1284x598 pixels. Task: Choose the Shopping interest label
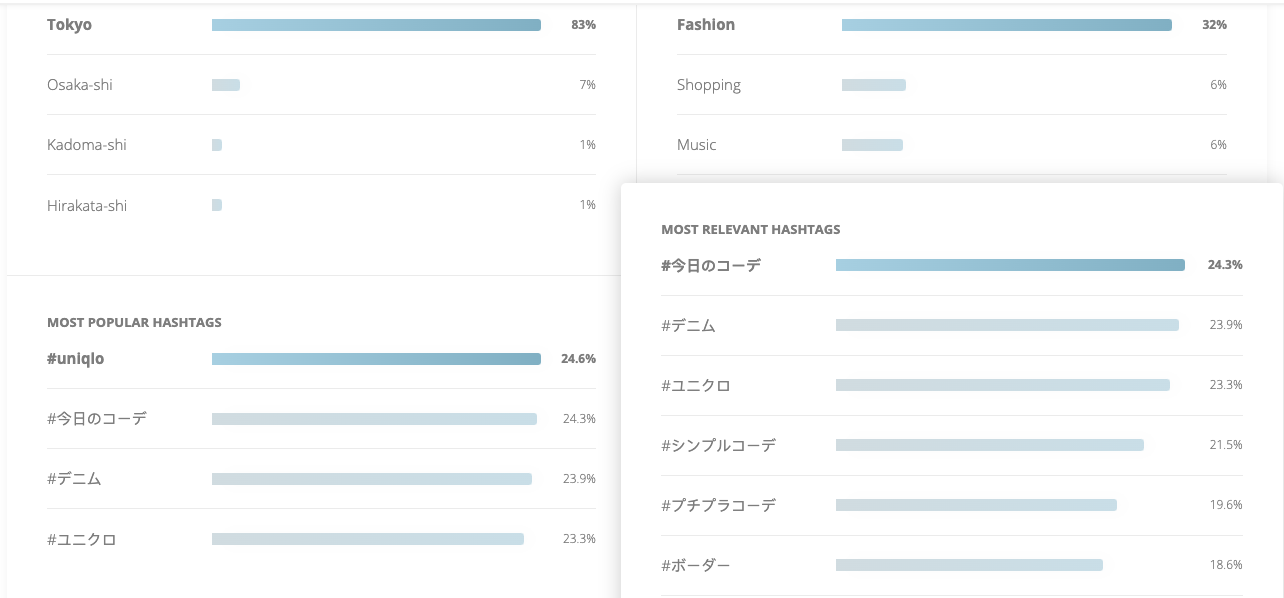[709, 85]
